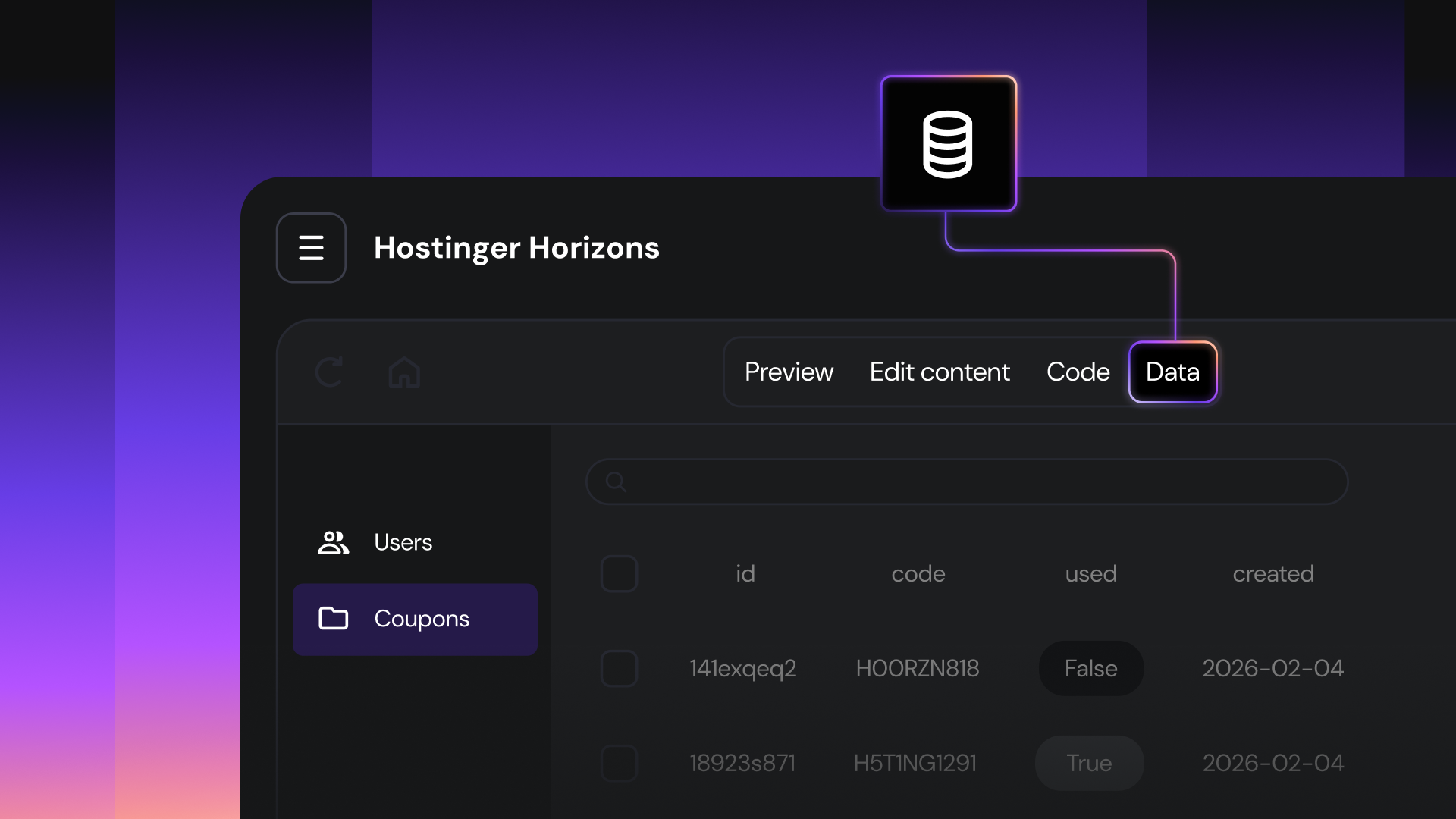1456x819 pixels.
Task: Click the refresh icon in the toolbar
Action: click(x=329, y=372)
